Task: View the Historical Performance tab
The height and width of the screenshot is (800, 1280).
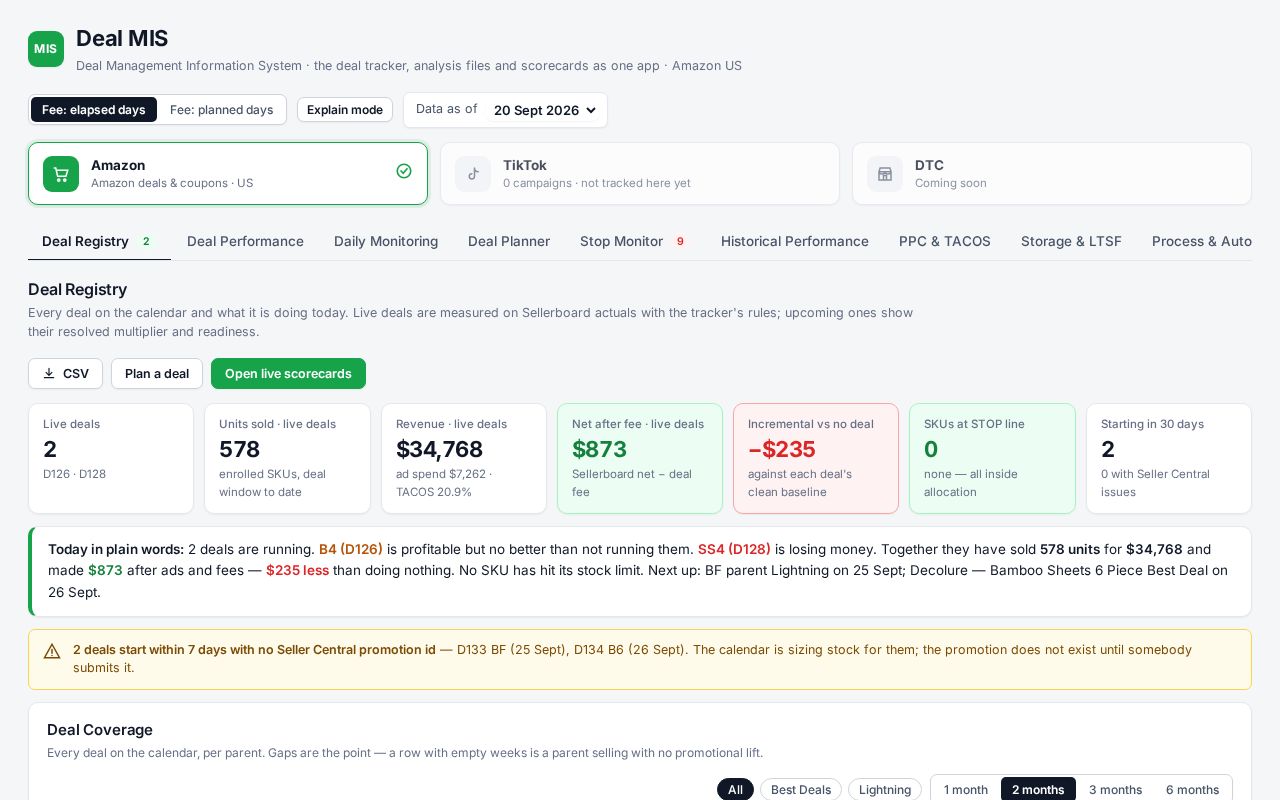Action: [795, 241]
